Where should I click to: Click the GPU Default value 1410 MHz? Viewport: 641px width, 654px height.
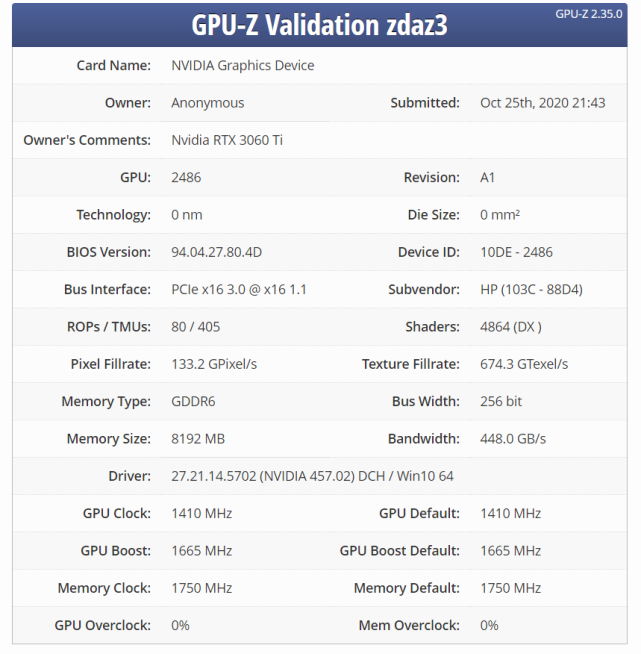(510, 513)
